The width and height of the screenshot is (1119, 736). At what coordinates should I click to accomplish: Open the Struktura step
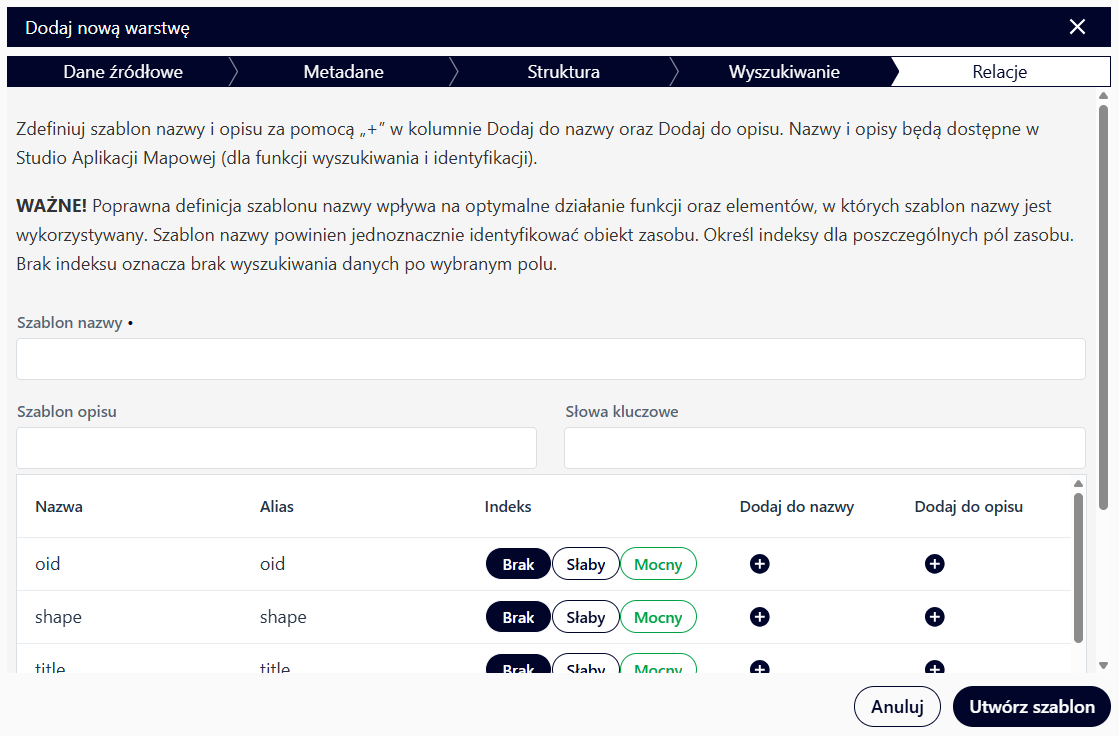tap(563, 72)
